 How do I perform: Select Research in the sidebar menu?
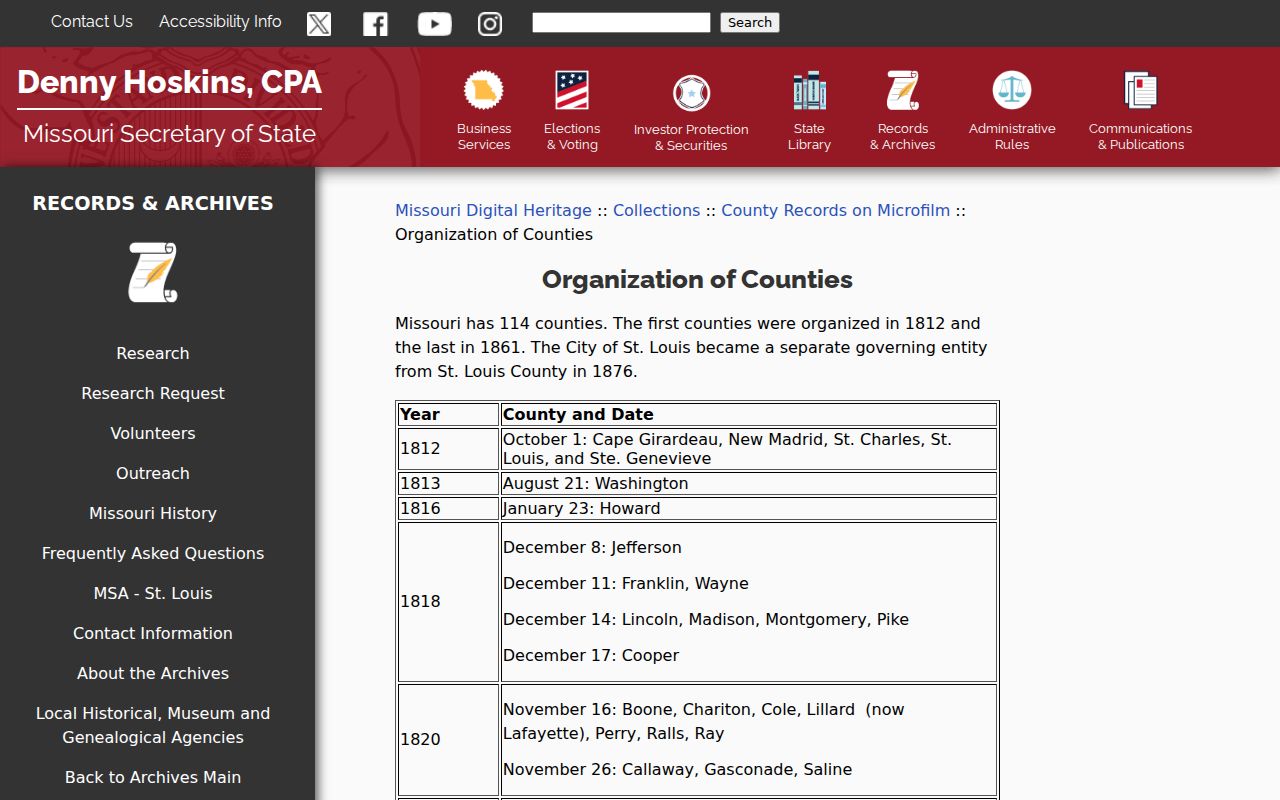[x=153, y=353]
